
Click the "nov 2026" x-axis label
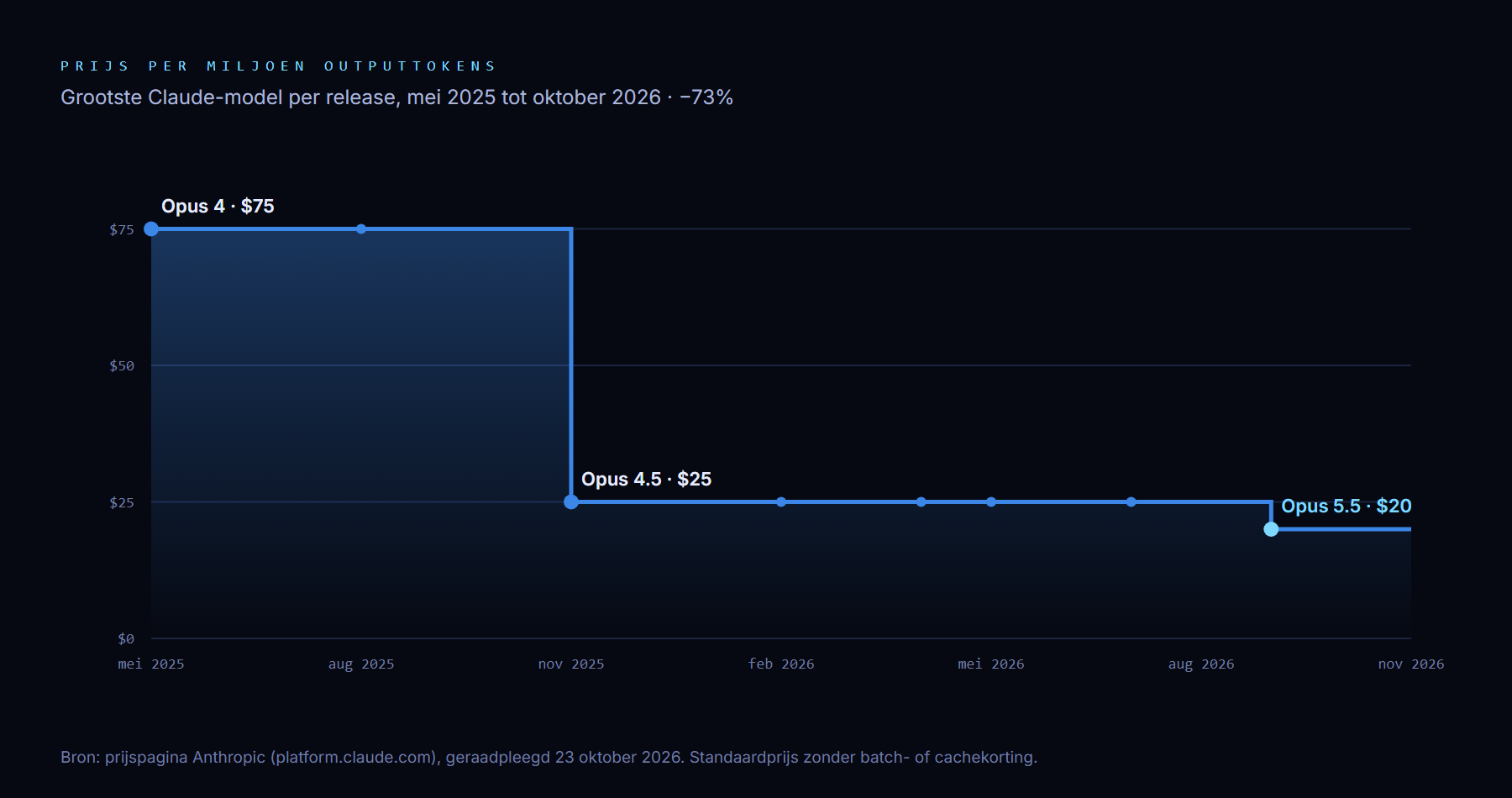coord(1411,664)
